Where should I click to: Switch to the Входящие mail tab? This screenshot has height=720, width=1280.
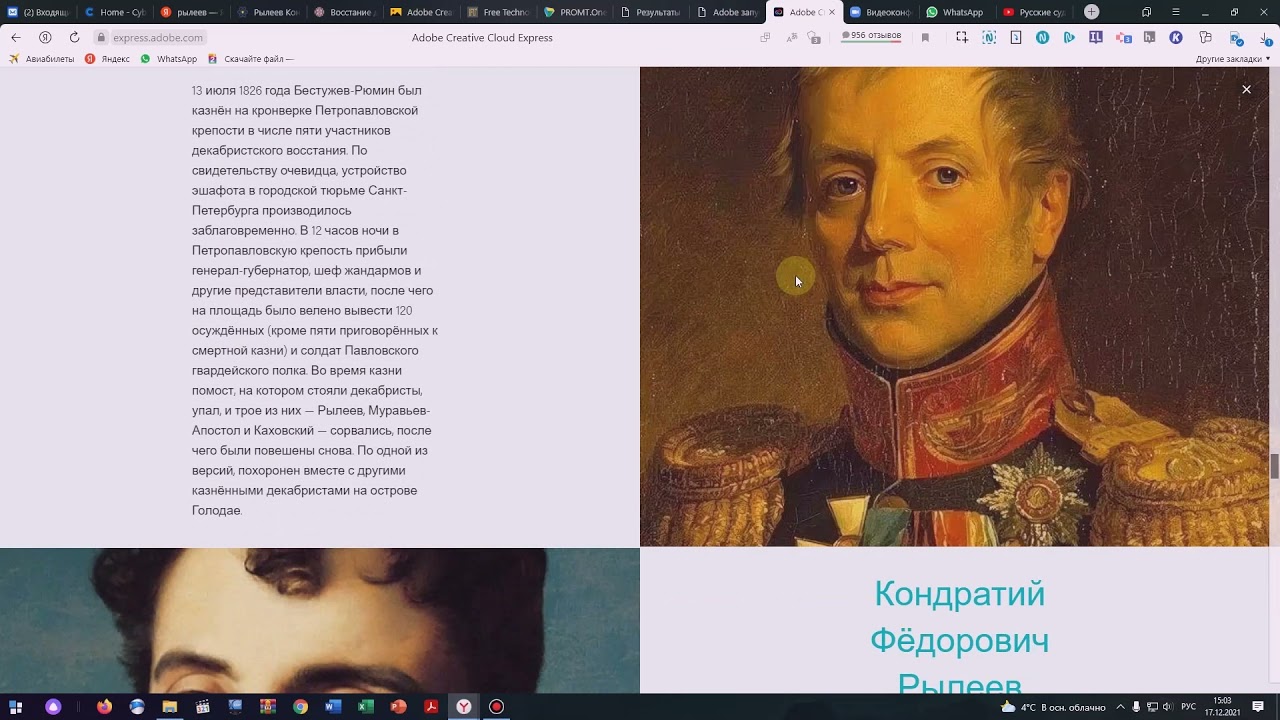pyautogui.click(x=39, y=12)
